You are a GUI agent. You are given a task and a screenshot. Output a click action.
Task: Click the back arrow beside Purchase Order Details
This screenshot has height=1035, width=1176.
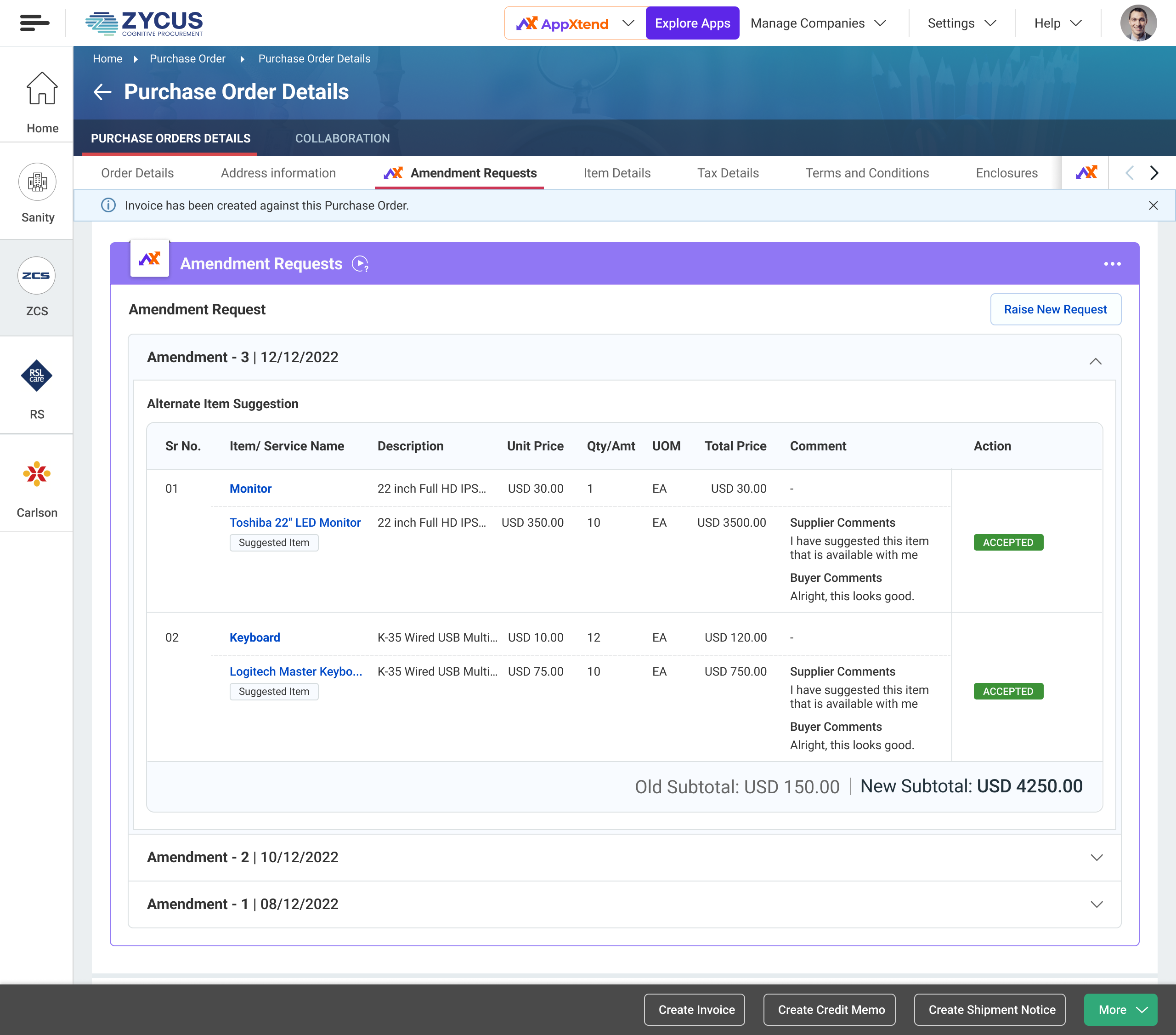102,92
